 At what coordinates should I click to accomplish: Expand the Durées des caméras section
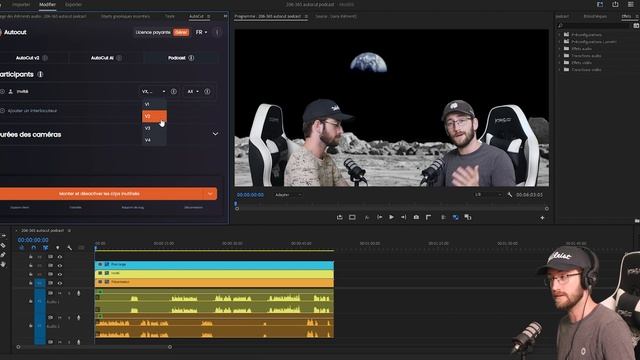(215, 134)
